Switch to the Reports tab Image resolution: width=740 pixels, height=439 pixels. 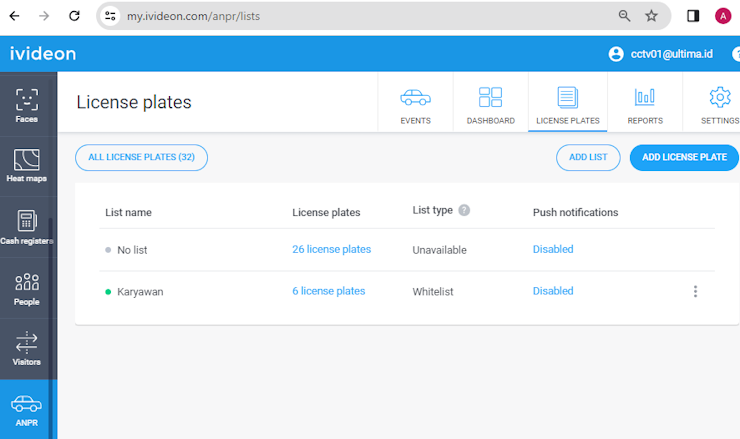[645, 105]
